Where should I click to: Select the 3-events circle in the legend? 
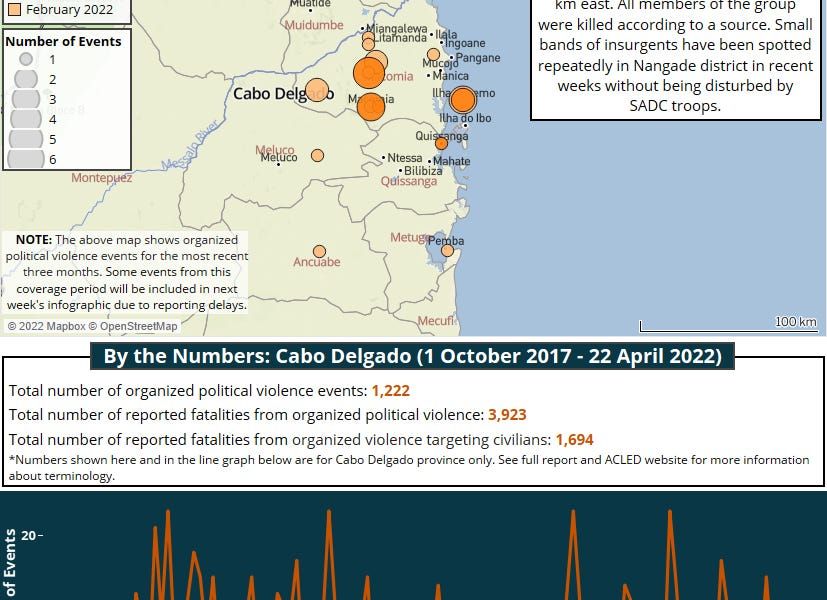pyautogui.click(x=26, y=99)
